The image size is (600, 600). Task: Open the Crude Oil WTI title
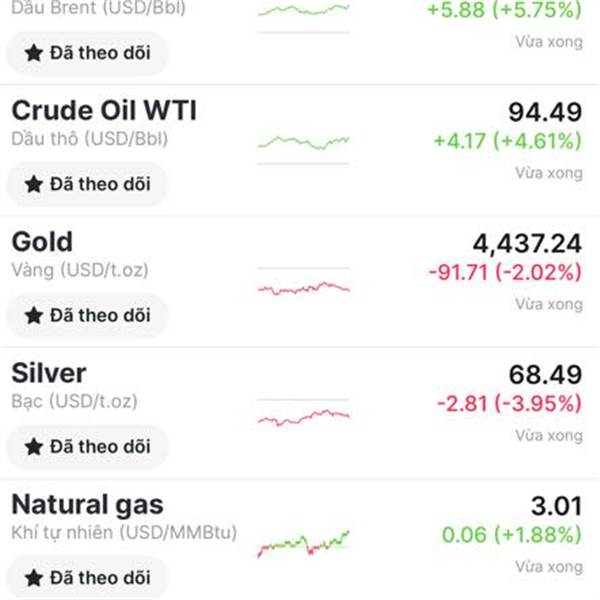point(104,110)
